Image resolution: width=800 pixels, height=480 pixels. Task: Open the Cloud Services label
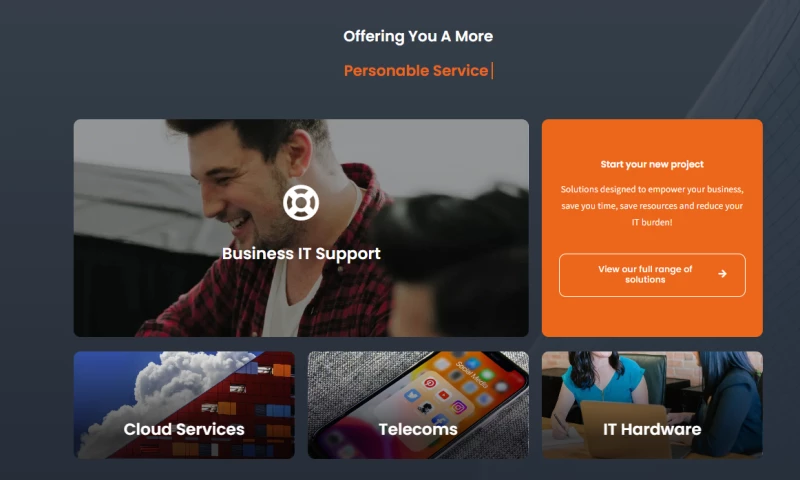(x=184, y=430)
